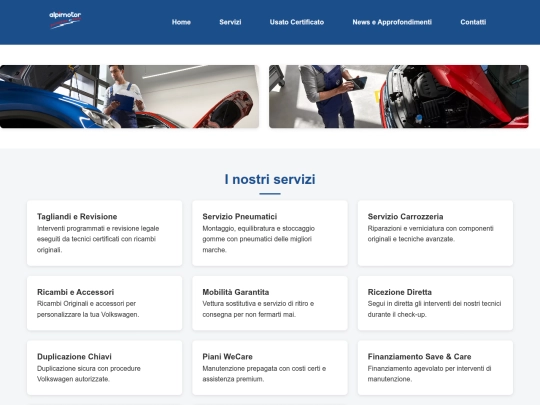540x405 pixels.
Task: Select the Servizio Carrozzeria card title
Action: pyautogui.click(x=405, y=217)
